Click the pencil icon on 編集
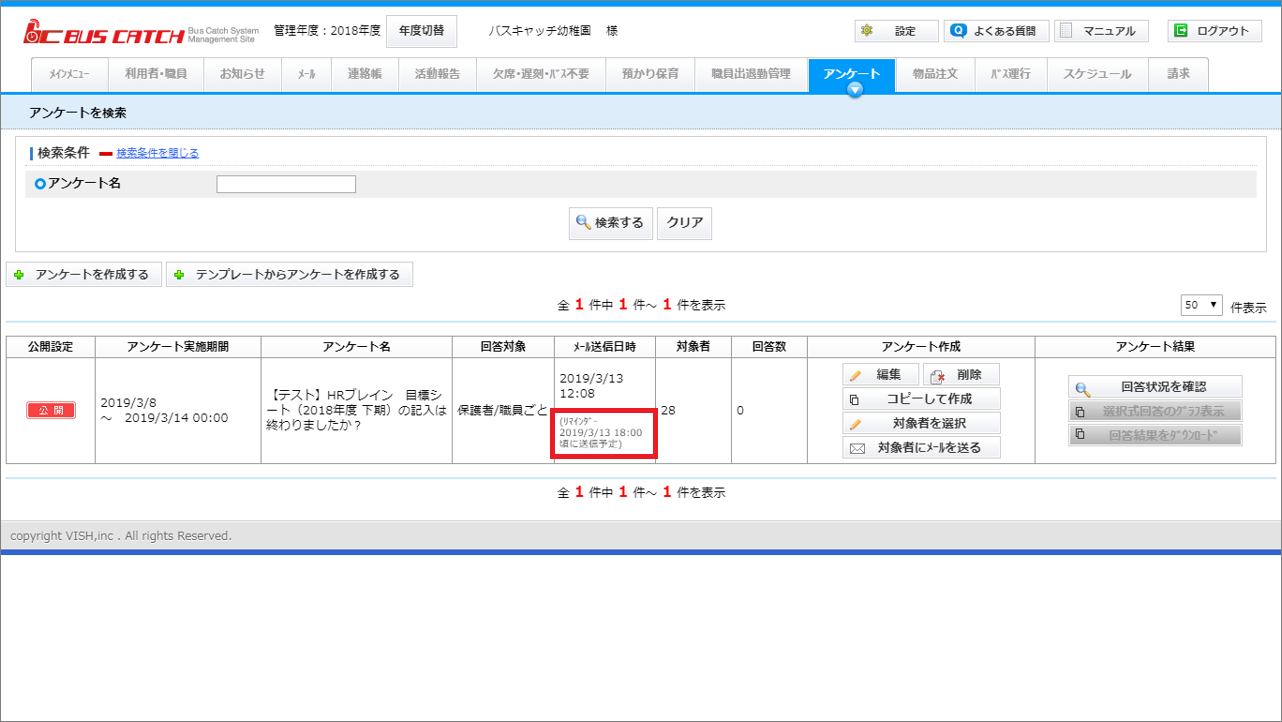 pyautogui.click(x=856, y=376)
